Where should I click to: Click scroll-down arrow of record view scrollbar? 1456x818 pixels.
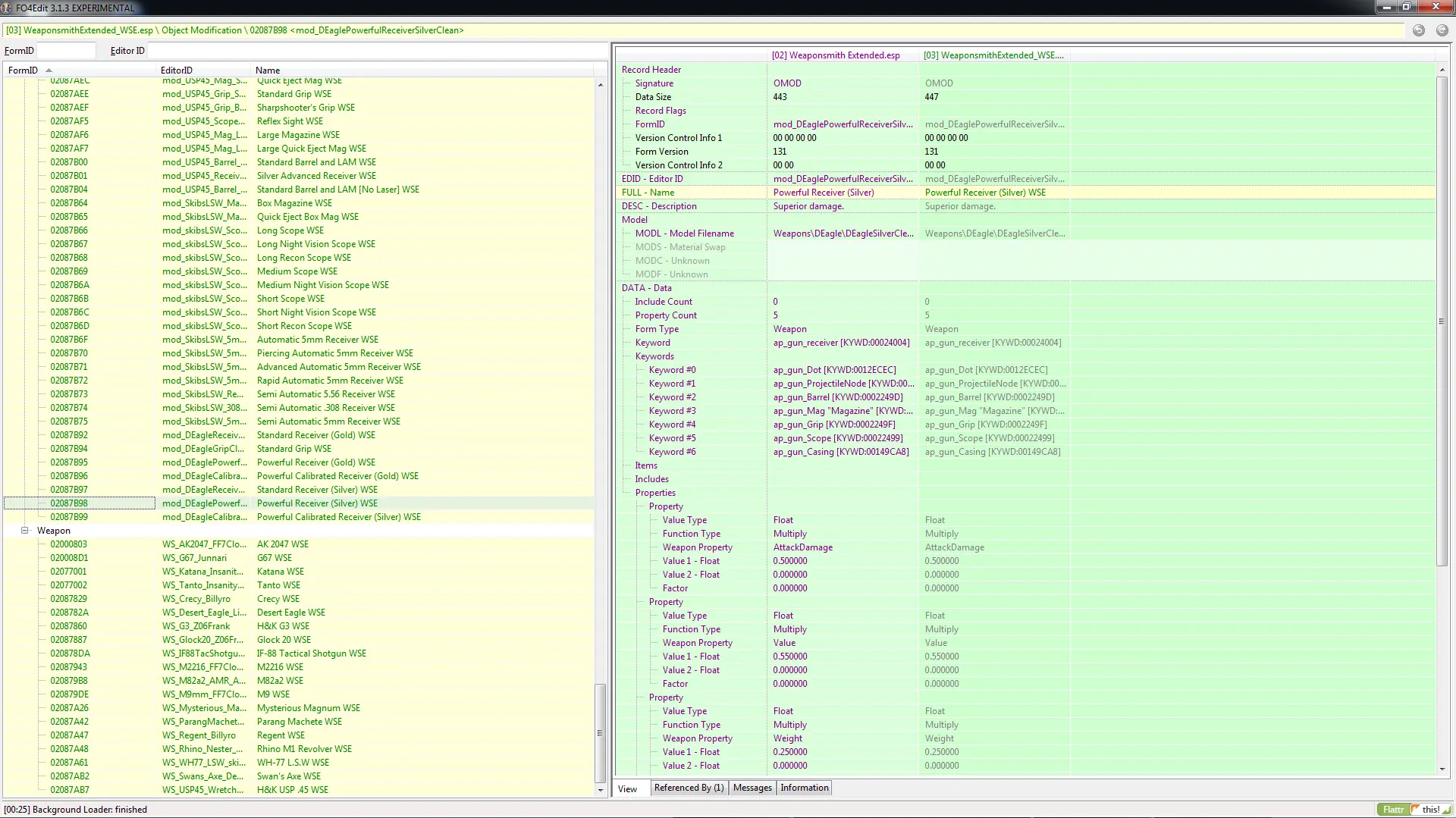(x=1442, y=769)
